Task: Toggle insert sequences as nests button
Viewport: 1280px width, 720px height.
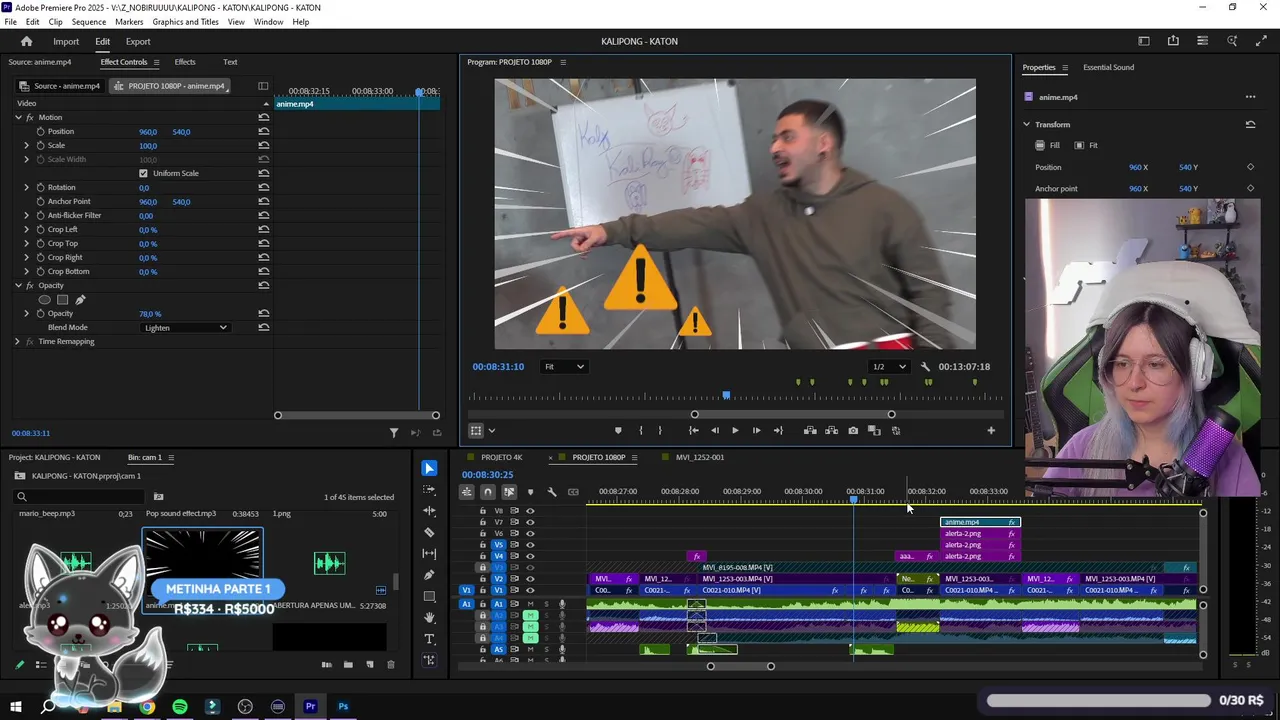Action: (x=466, y=491)
